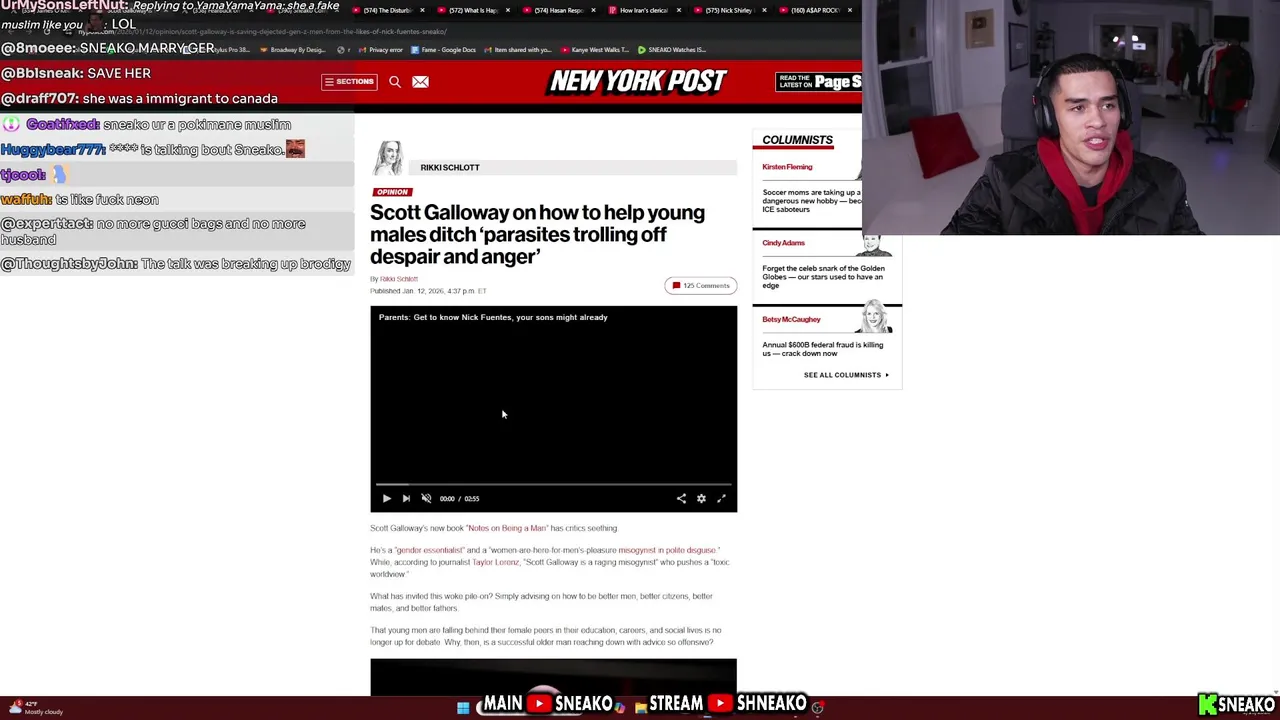The image size is (1280, 720).
Task: Switch to How Iran's clerical tab
Action: pos(643,10)
